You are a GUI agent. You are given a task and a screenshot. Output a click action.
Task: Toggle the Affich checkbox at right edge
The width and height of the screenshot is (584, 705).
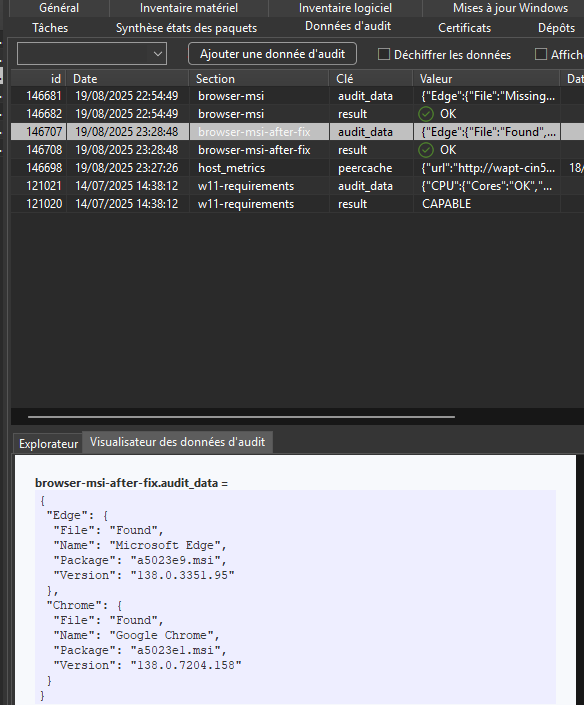coord(540,54)
